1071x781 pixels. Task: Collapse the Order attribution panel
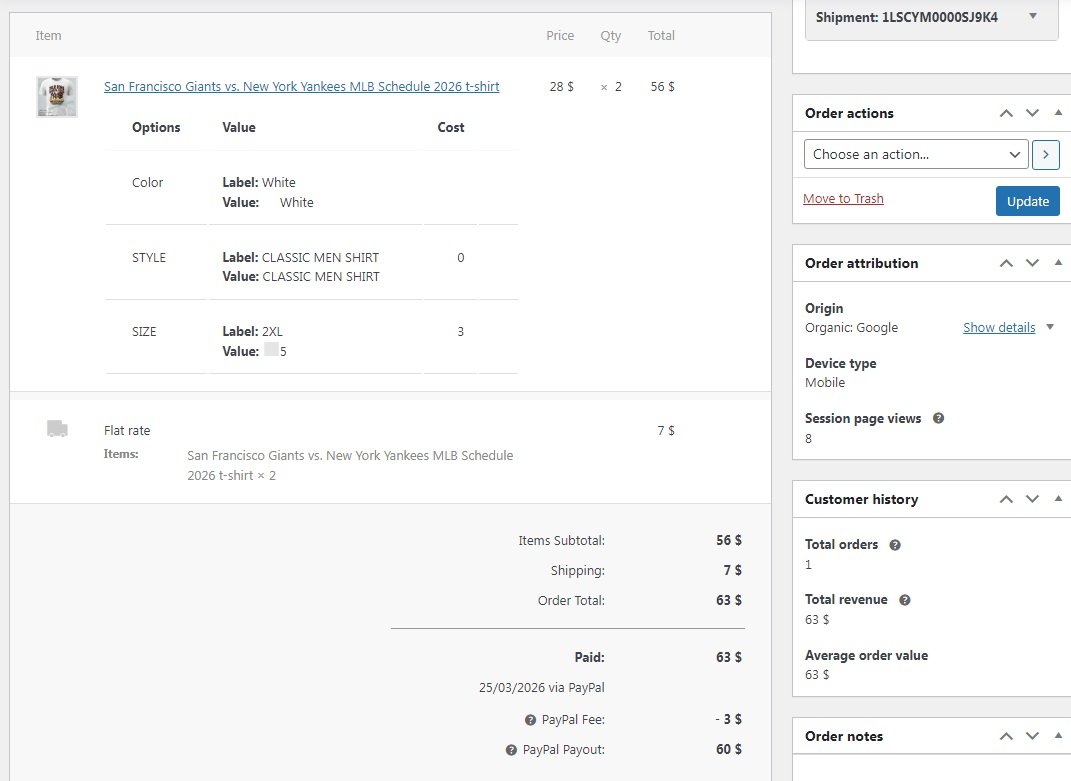[x=1058, y=263]
